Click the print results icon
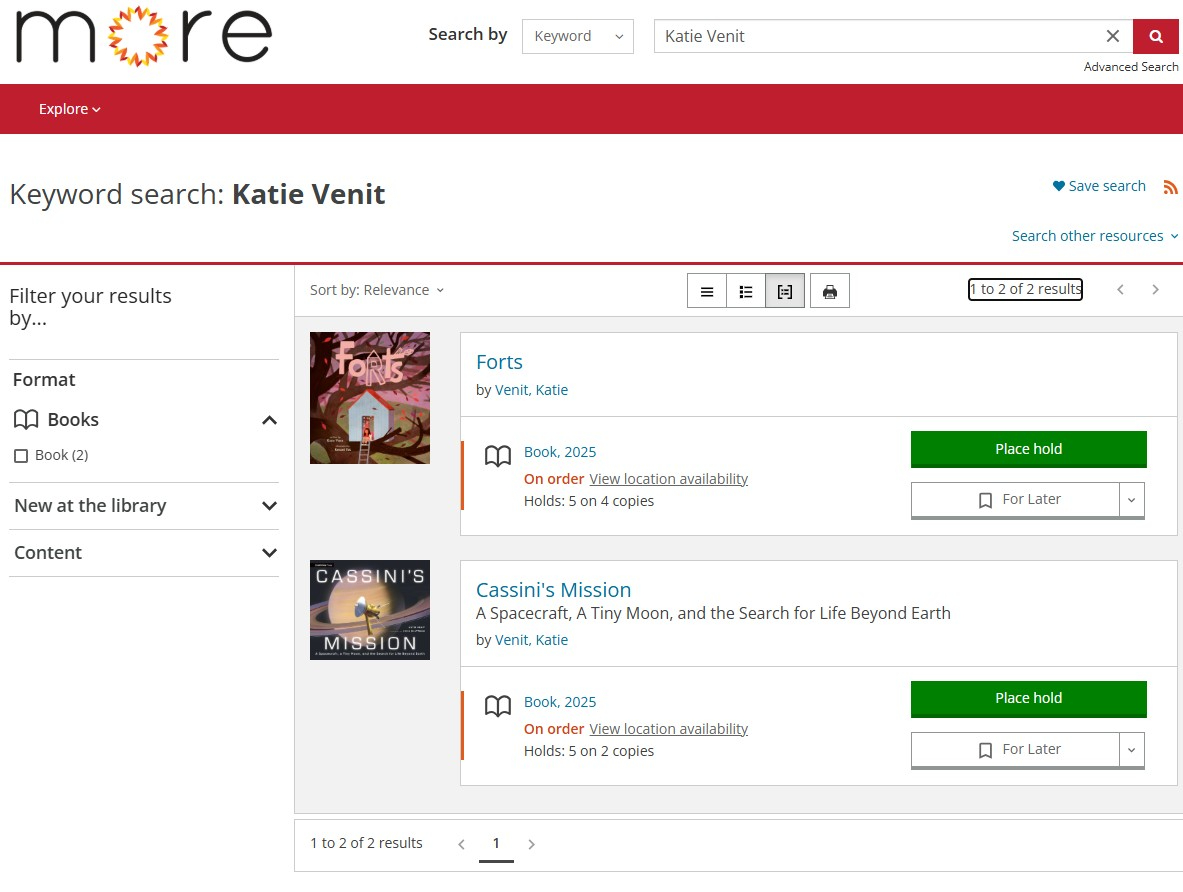Viewport: 1183px width, 892px height. click(829, 291)
